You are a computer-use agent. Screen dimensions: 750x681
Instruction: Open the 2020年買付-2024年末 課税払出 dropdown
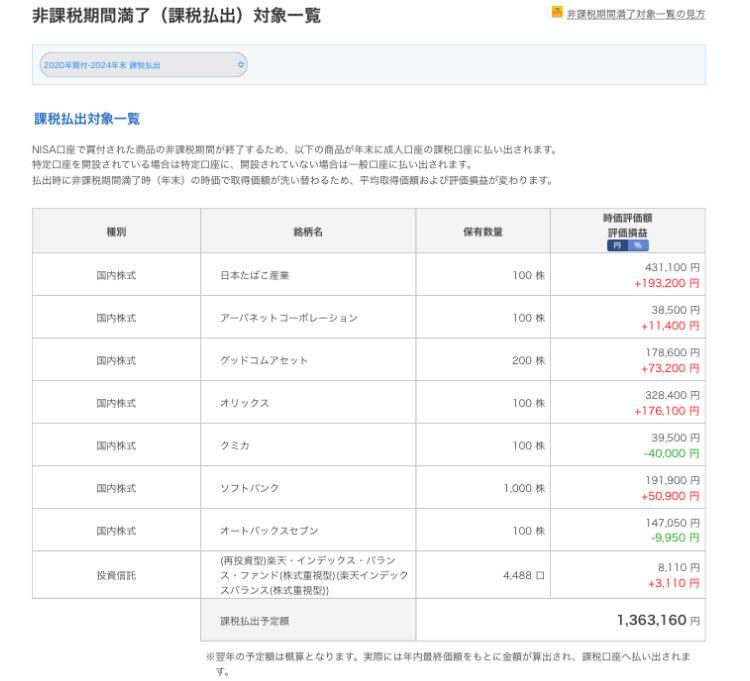pos(142,65)
